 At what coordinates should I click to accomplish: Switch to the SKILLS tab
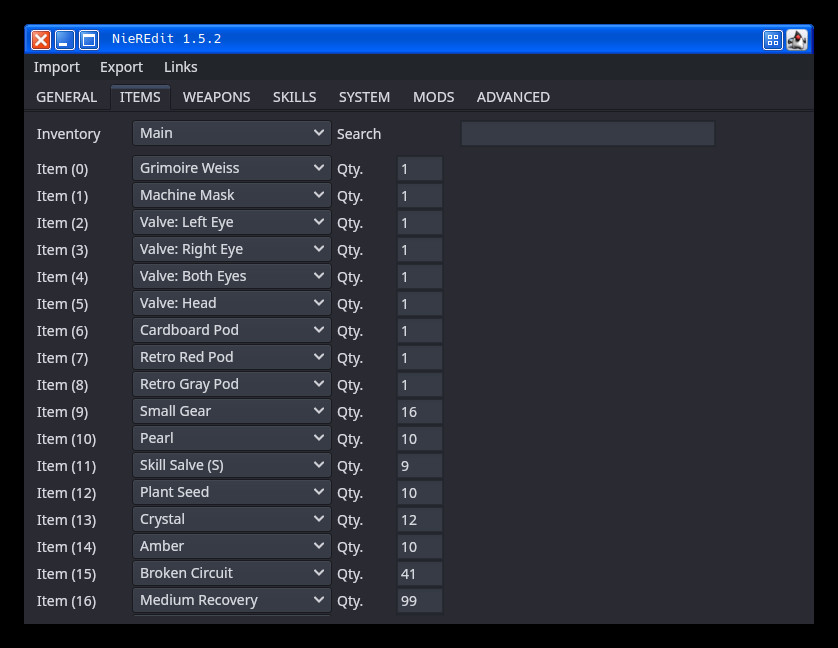tap(294, 97)
